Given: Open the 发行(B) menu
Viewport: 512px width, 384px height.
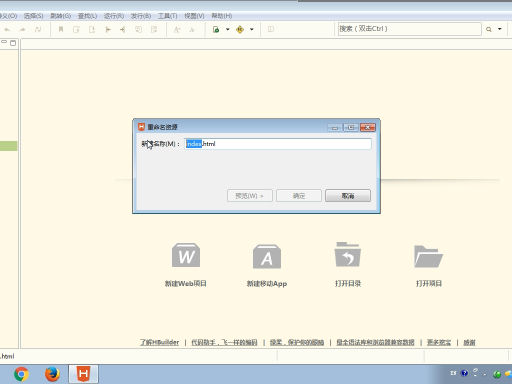Looking at the screenshot, I should tap(141, 16).
